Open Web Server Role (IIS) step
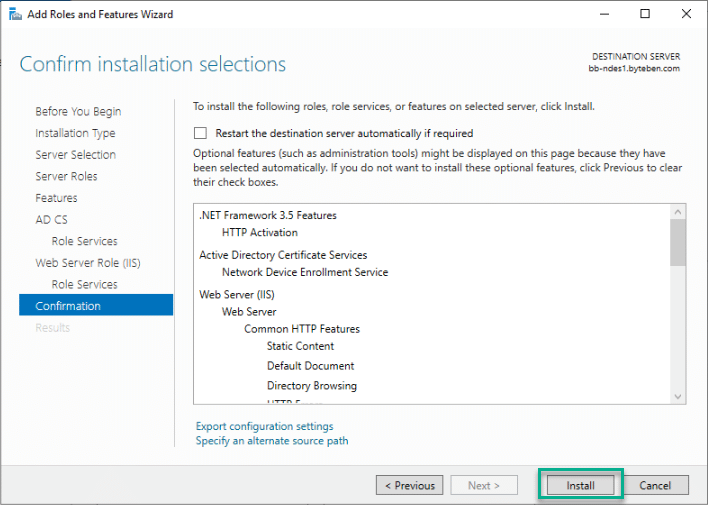Image resolution: width=708 pixels, height=505 pixels. pyautogui.click(x=88, y=263)
